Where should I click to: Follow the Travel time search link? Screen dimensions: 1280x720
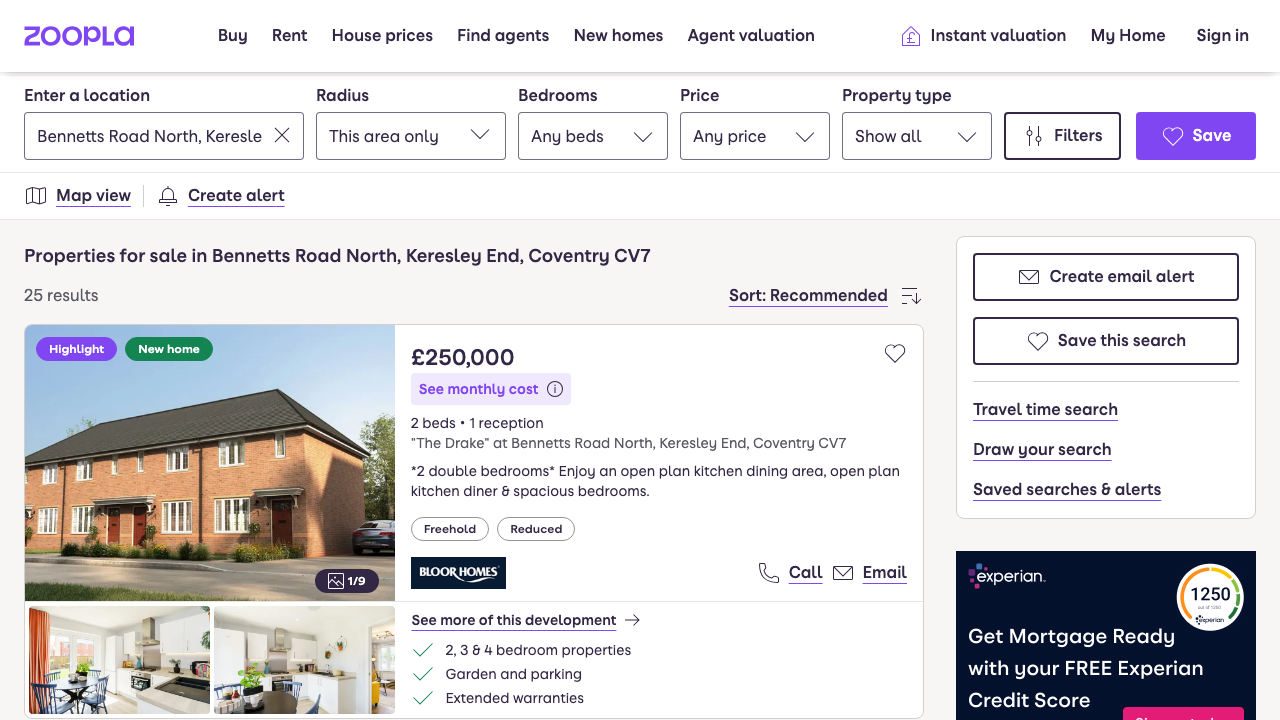pos(1045,410)
